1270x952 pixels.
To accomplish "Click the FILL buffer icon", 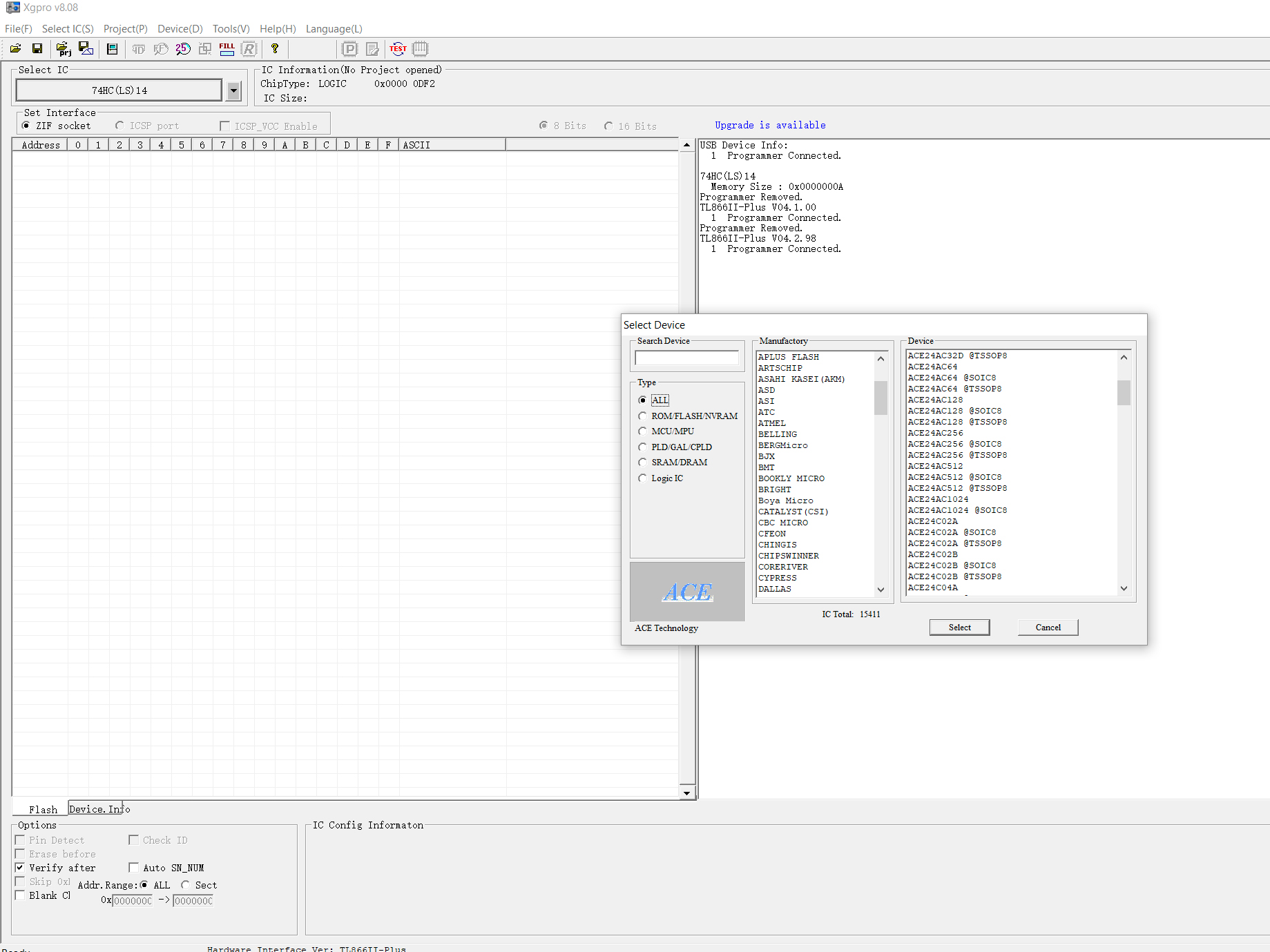I will tap(227, 49).
